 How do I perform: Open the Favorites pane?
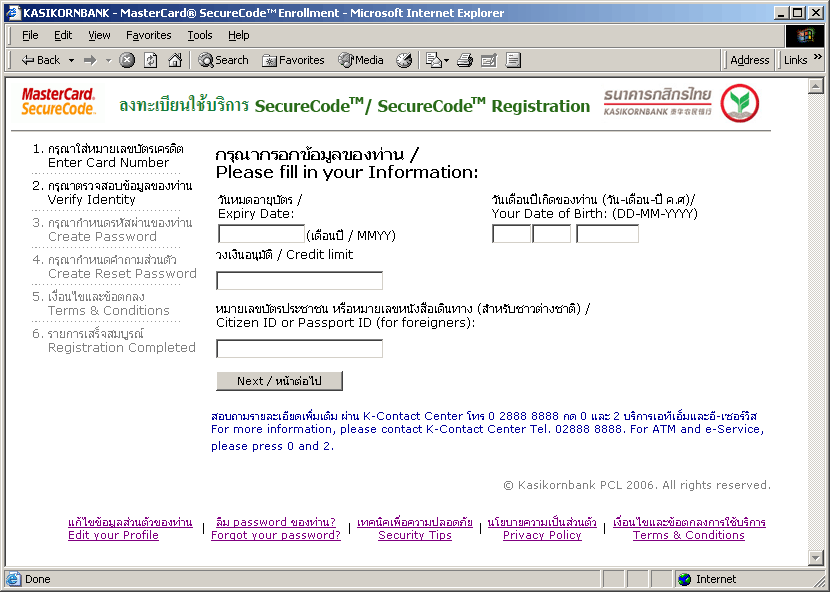[x=293, y=60]
